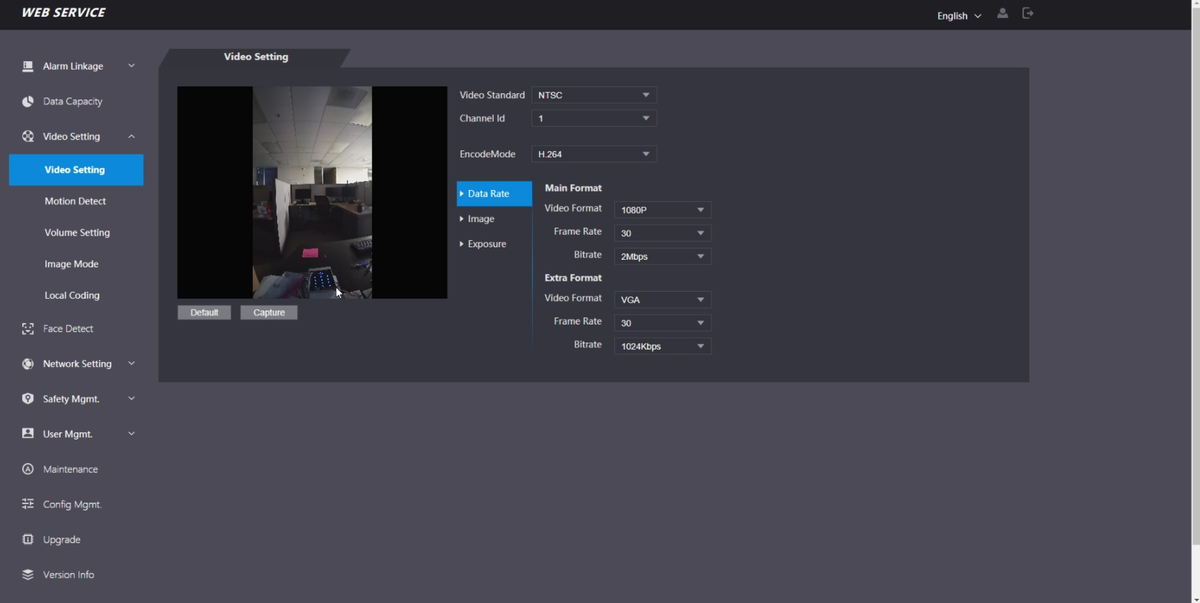The width and height of the screenshot is (1200, 603).
Task: Open the English language selector
Action: pyautogui.click(x=958, y=16)
